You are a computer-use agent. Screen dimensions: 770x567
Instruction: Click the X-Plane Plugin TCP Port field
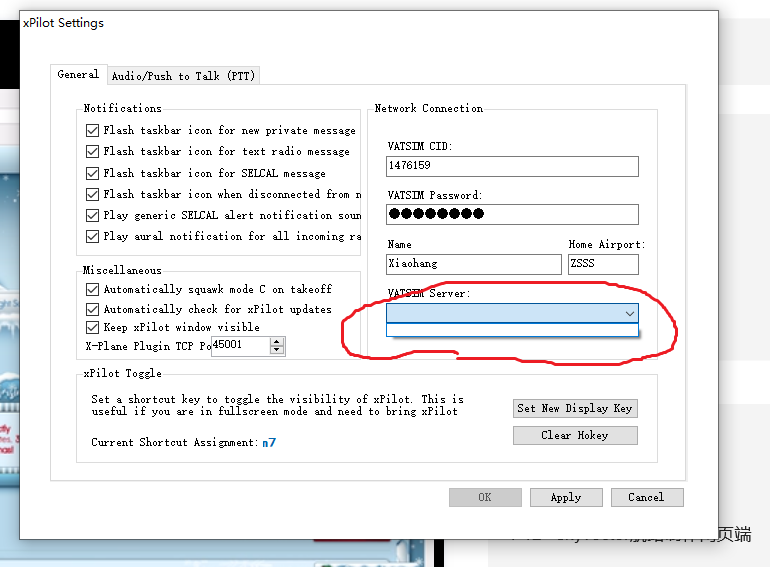[241, 346]
